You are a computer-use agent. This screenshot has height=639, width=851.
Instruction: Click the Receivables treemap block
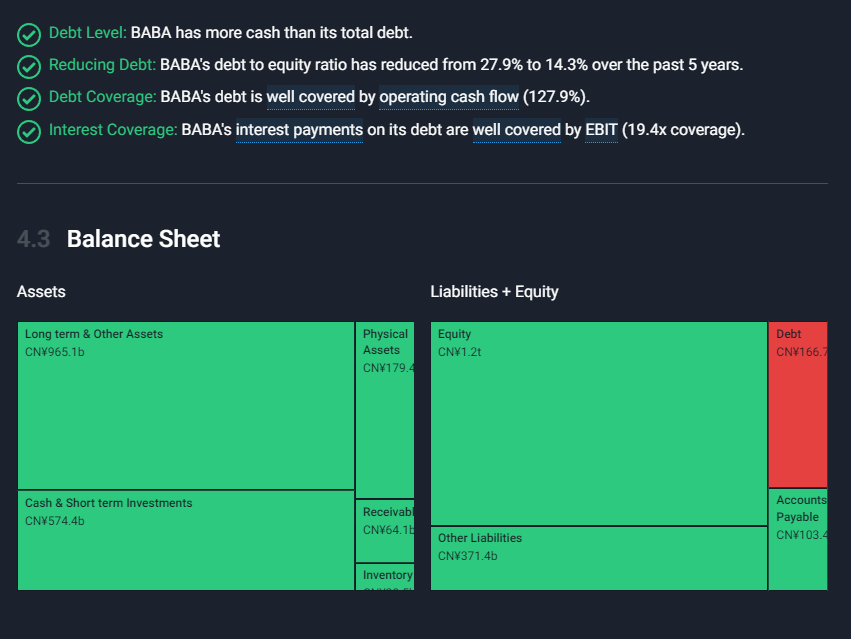(385, 530)
